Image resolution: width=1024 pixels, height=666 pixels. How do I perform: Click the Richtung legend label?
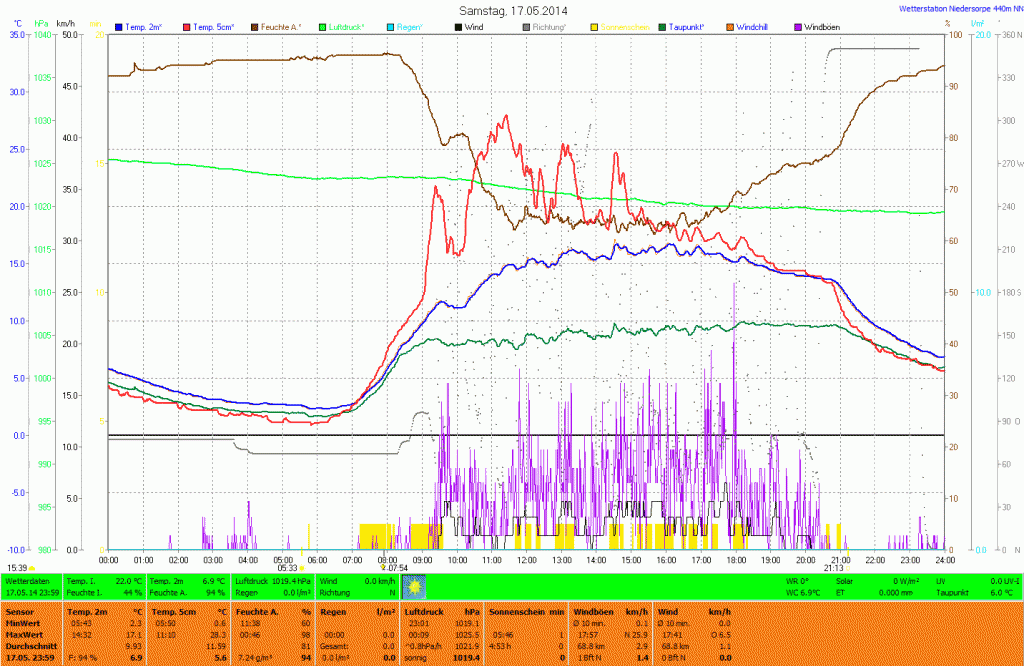(548, 26)
